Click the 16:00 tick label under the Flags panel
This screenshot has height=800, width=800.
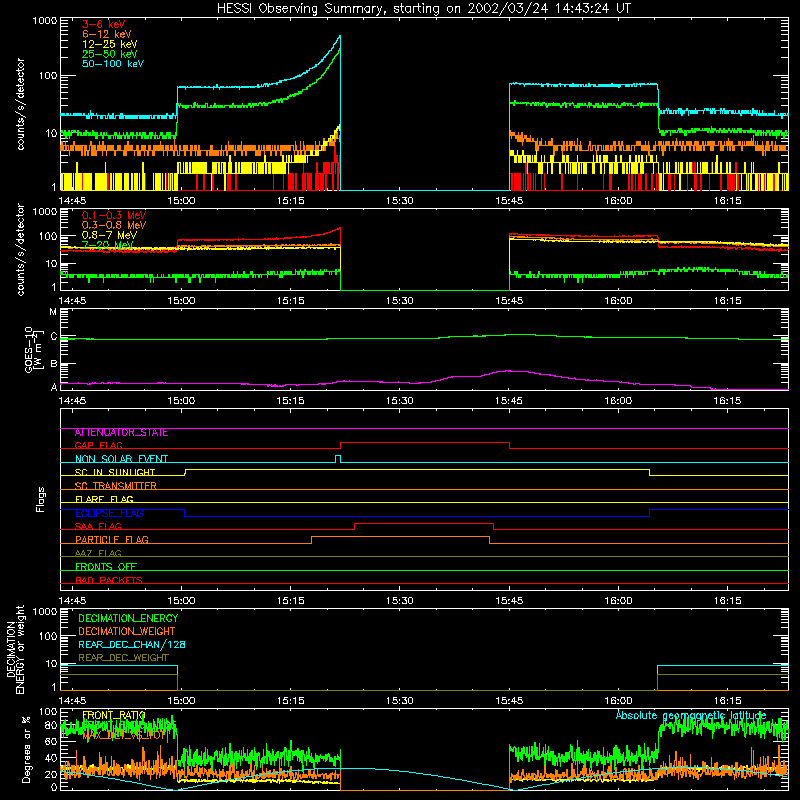click(618, 601)
